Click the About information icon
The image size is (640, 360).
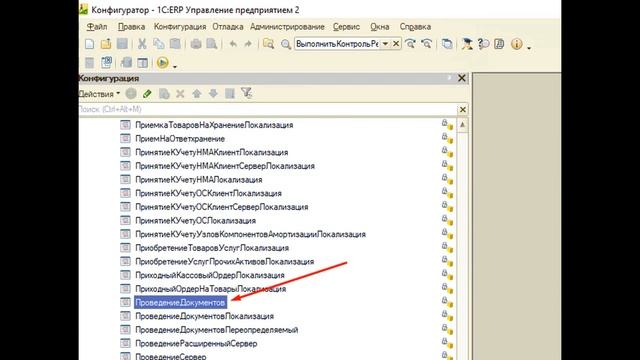pyautogui.click(x=516, y=44)
